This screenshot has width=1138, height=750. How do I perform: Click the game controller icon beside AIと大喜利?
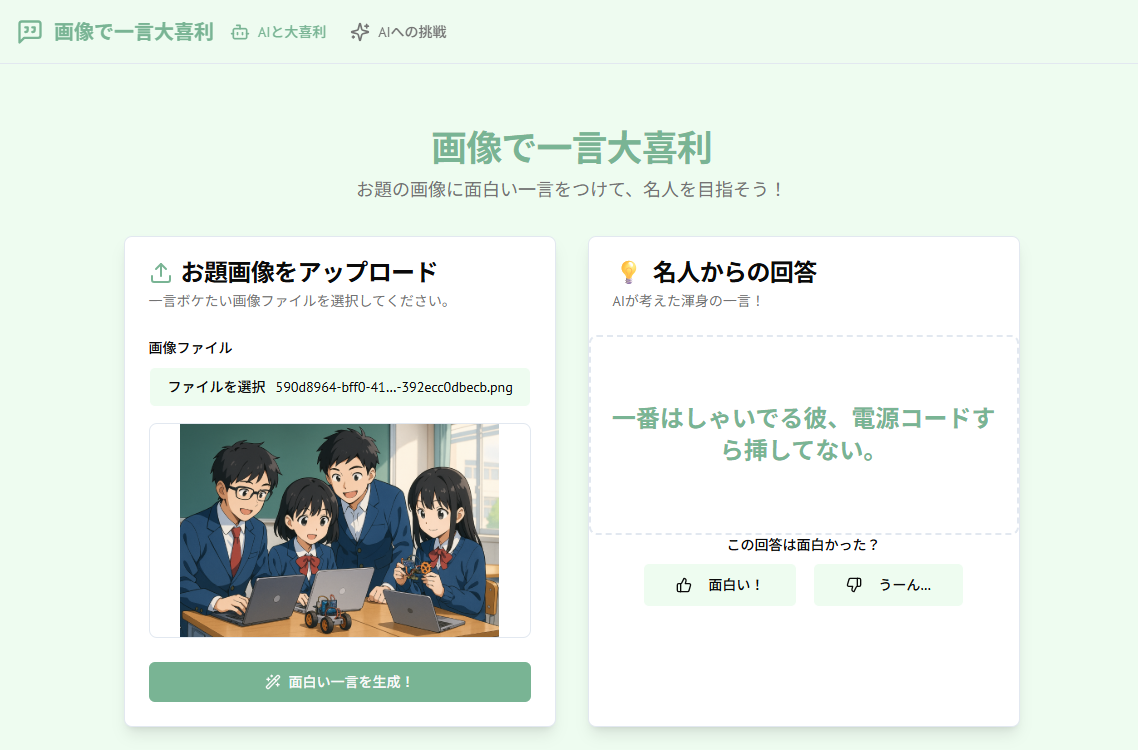[238, 31]
